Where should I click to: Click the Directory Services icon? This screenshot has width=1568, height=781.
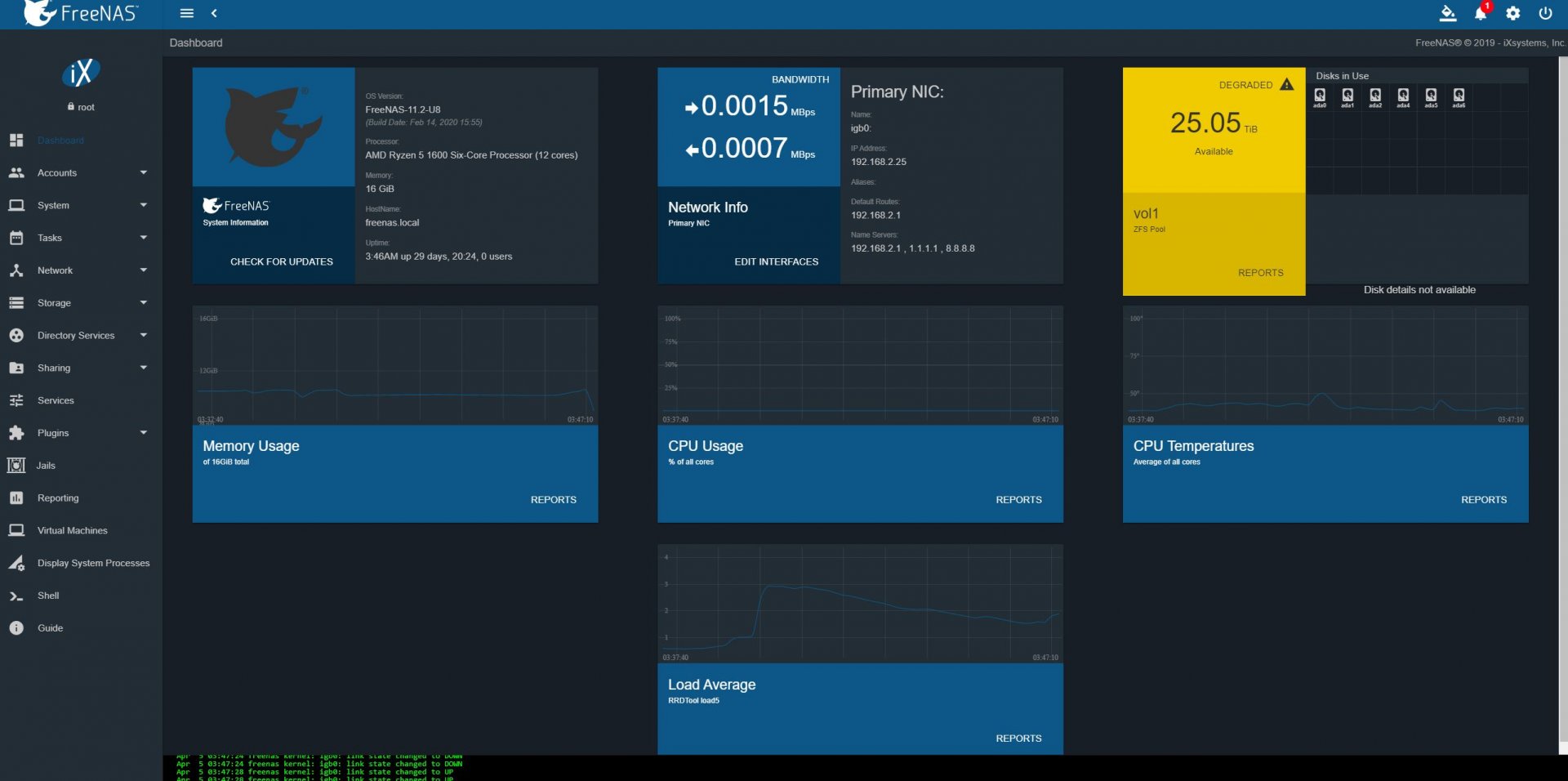pyautogui.click(x=16, y=335)
